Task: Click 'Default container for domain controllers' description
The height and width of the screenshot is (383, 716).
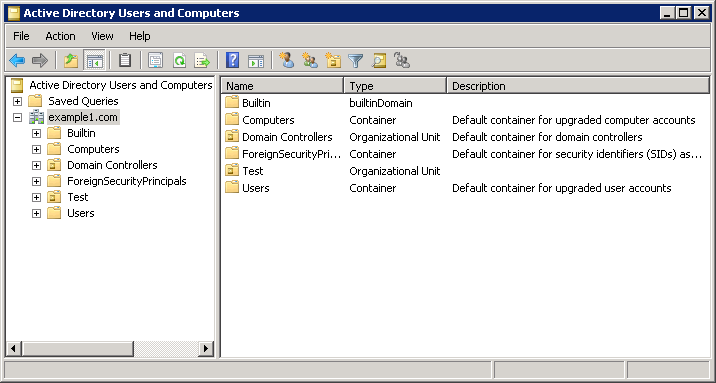Action: click(547, 137)
